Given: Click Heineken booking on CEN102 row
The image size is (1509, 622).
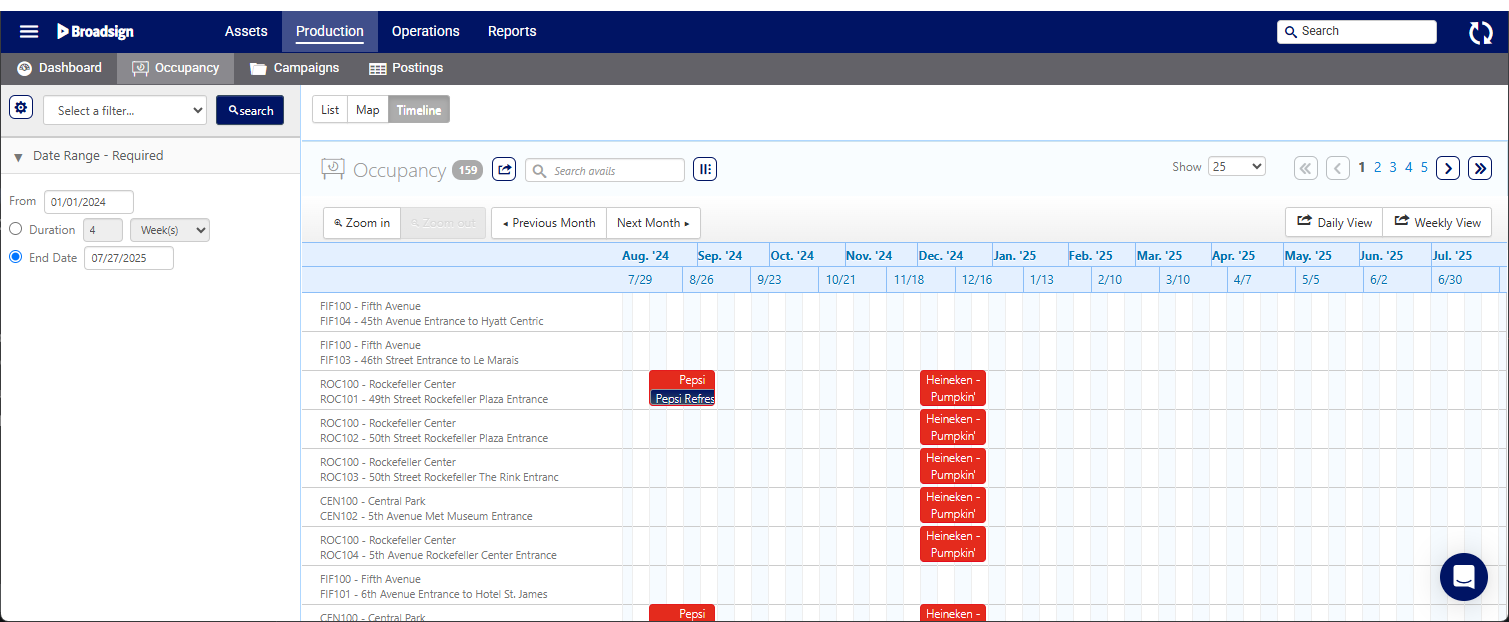Looking at the screenshot, I should (953, 505).
